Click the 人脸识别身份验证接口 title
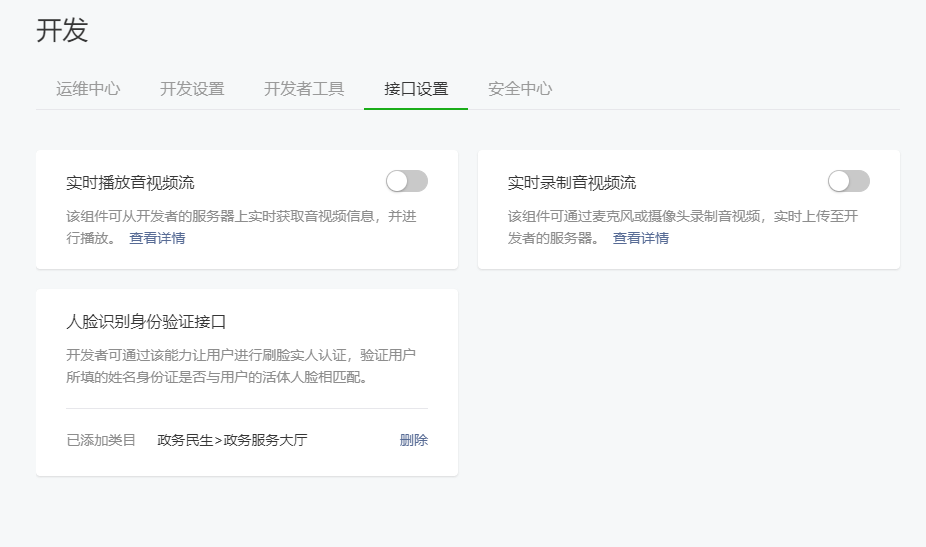Viewport: 926px width, 547px height. 146,321
